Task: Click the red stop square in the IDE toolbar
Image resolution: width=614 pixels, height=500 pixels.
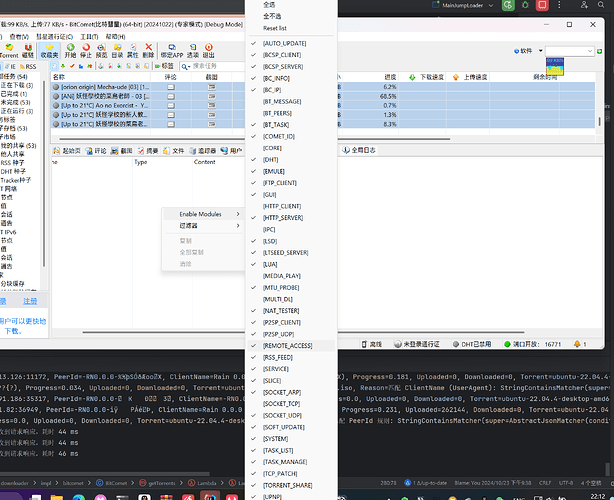Action: pos(542,5)
